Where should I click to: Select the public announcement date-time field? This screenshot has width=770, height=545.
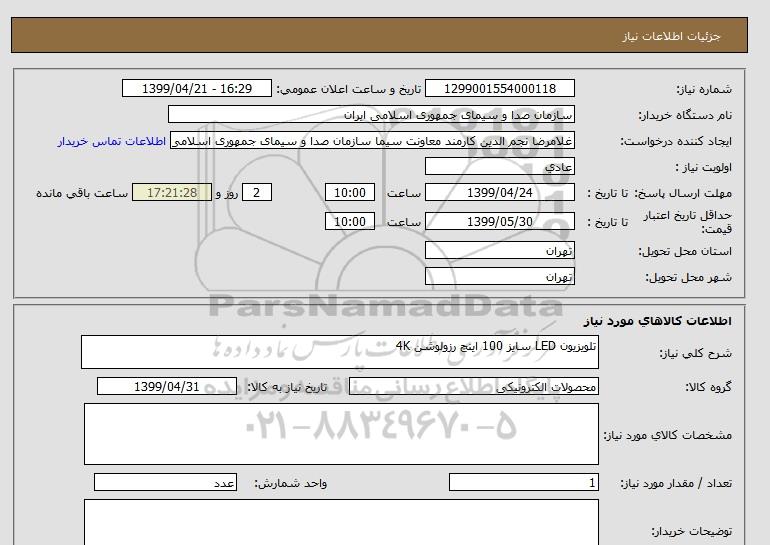coord(196,89)
